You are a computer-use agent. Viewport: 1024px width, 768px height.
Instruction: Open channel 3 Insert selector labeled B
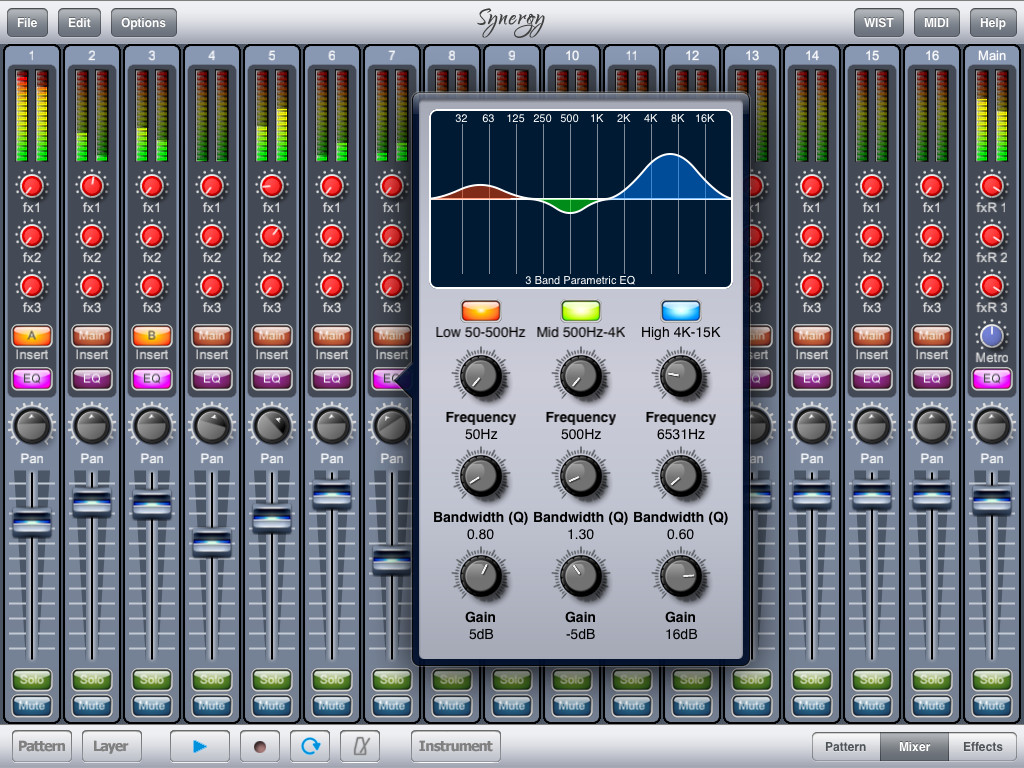pyautogui.click(x=152, y=336)
